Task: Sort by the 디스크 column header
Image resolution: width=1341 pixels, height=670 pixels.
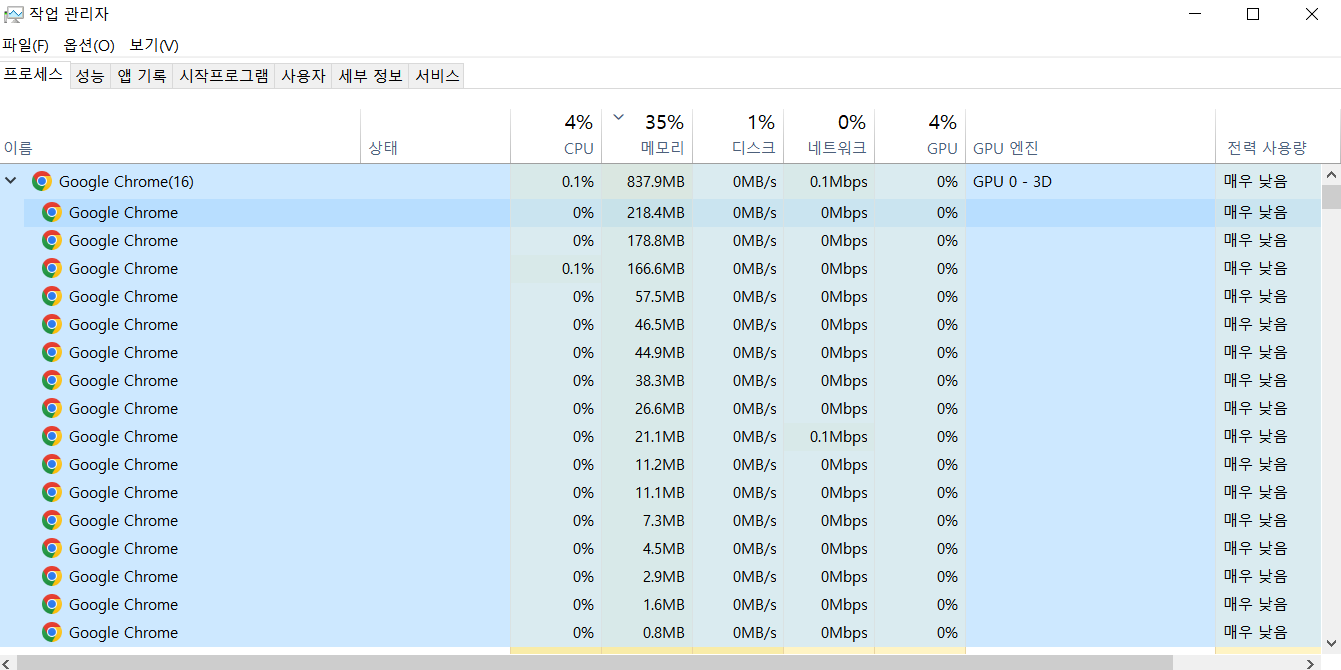Action: (x=738, y=136)
